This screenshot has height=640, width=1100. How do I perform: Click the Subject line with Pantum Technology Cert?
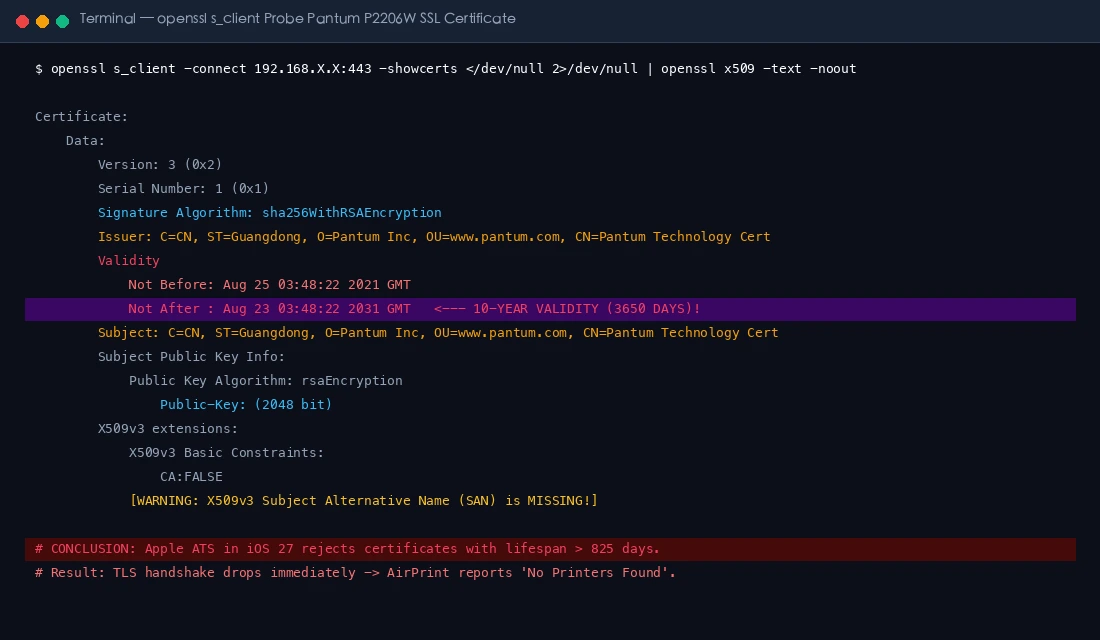(438, 333)
